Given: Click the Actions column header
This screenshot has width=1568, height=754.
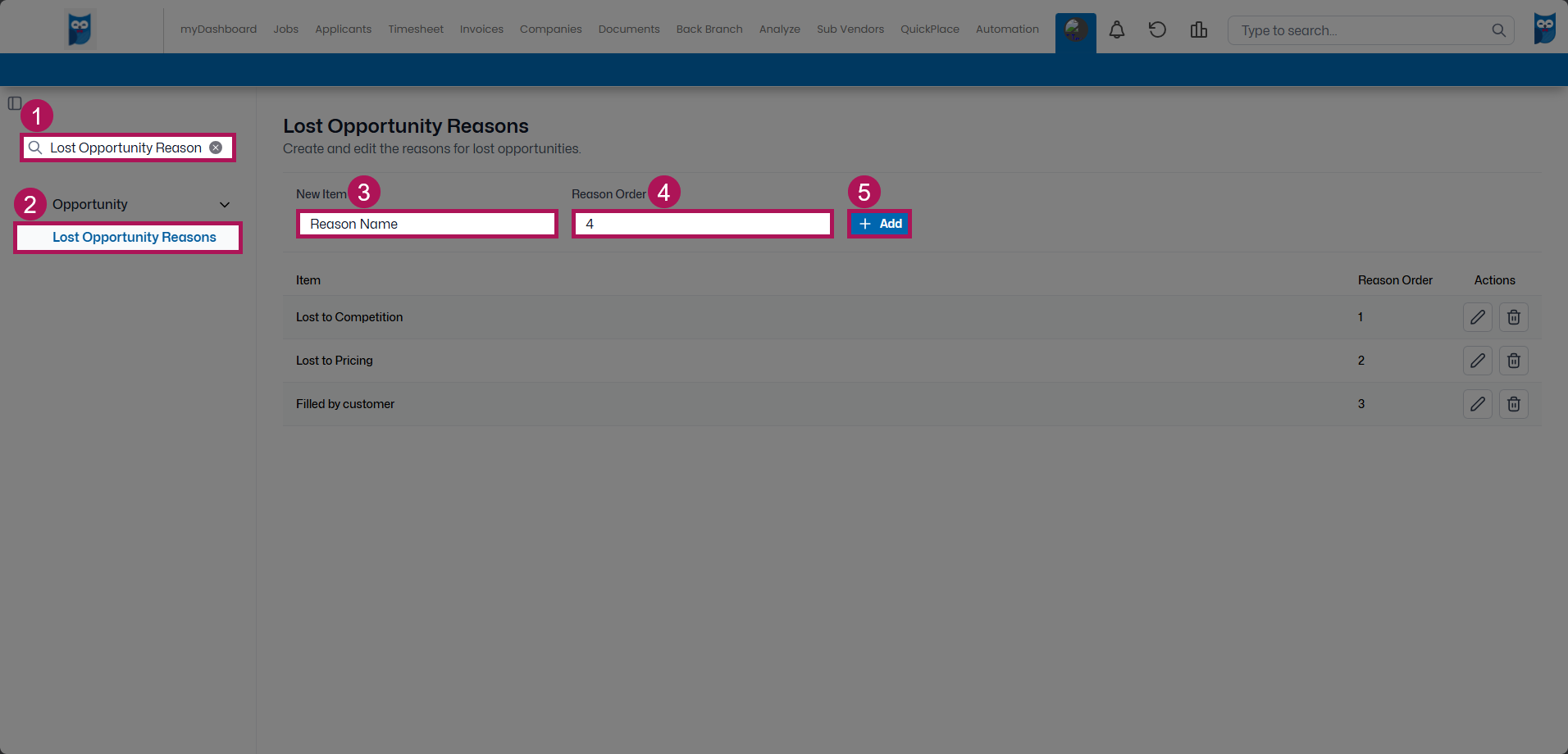Looking at the screenshot, I should tap(1494, 280).
